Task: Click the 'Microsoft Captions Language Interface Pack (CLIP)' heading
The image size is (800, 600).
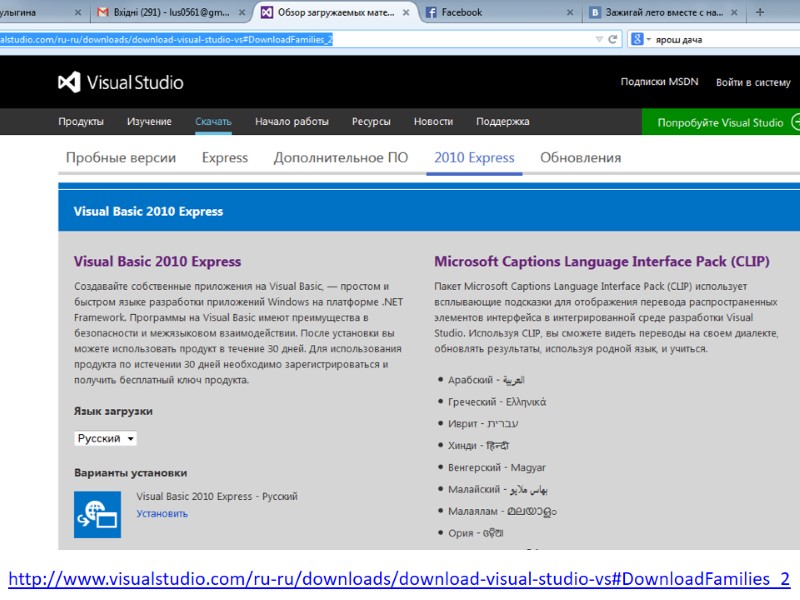Action: tap(602, 262)
